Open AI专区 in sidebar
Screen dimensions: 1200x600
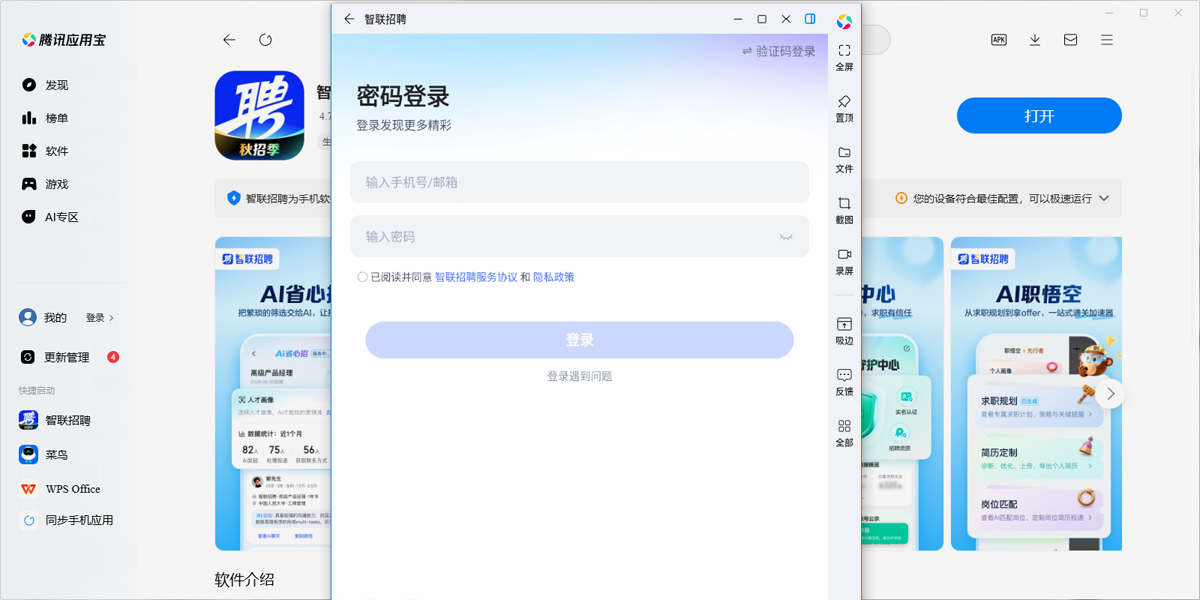[x=50, y=217]
